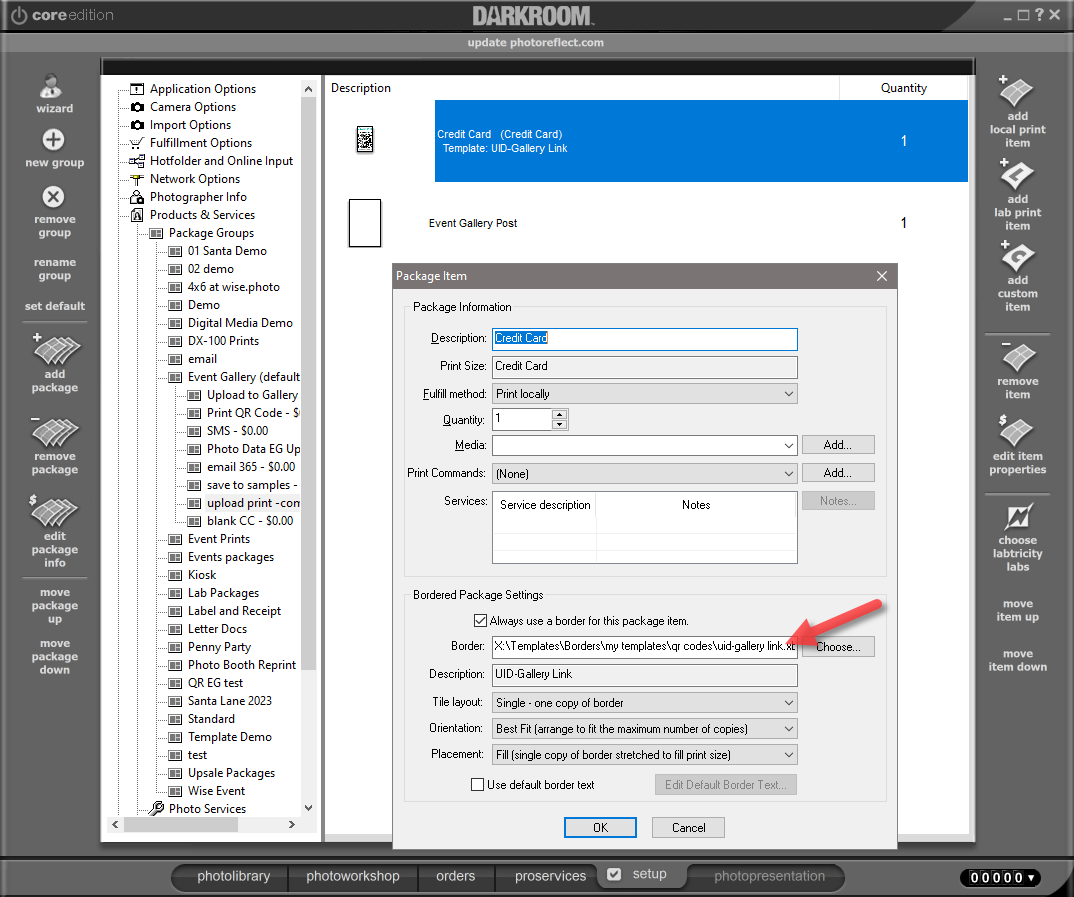Select Photo Booth Reprint group in tree

point(242,665)
